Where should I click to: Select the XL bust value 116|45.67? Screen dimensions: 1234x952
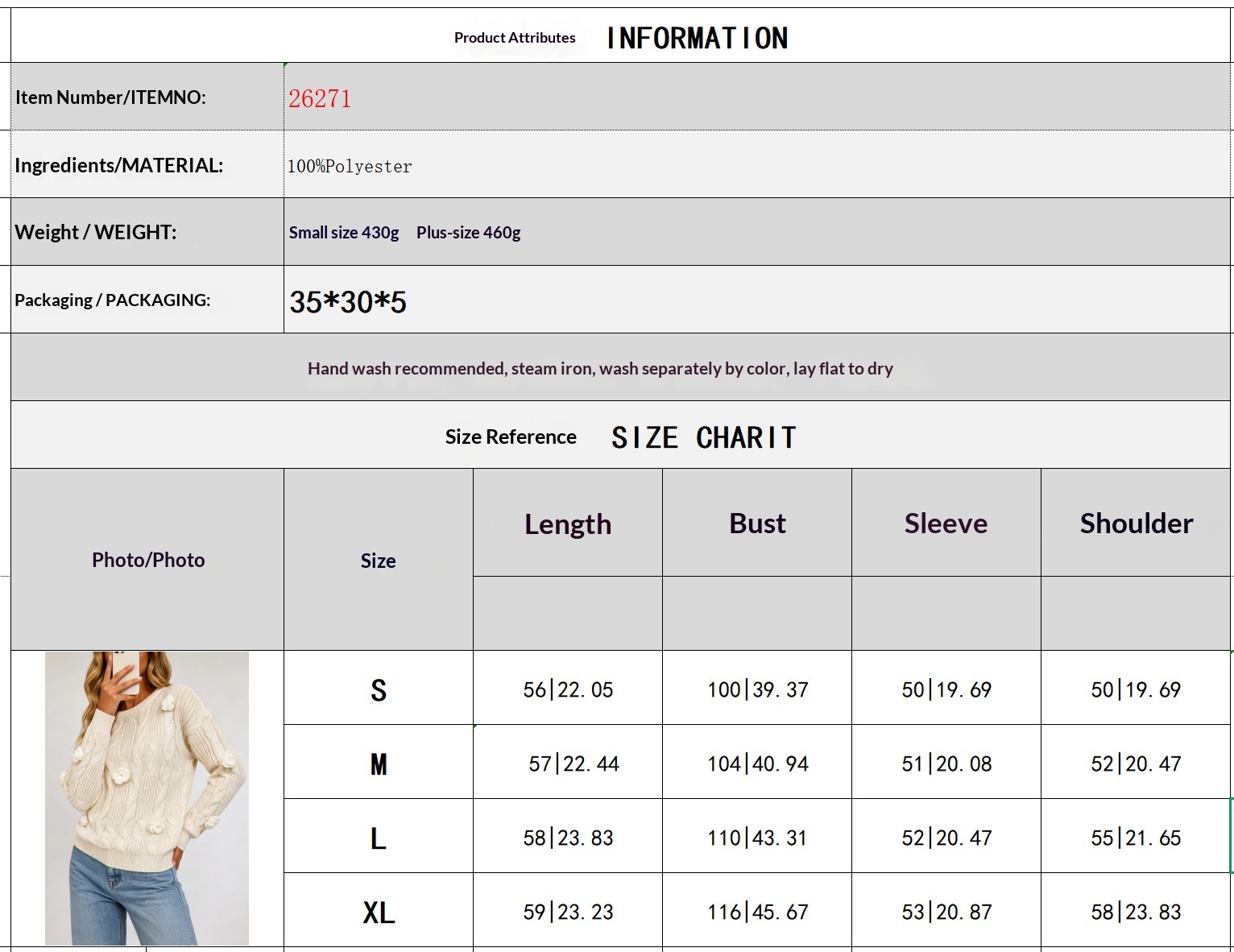[757, 912]
